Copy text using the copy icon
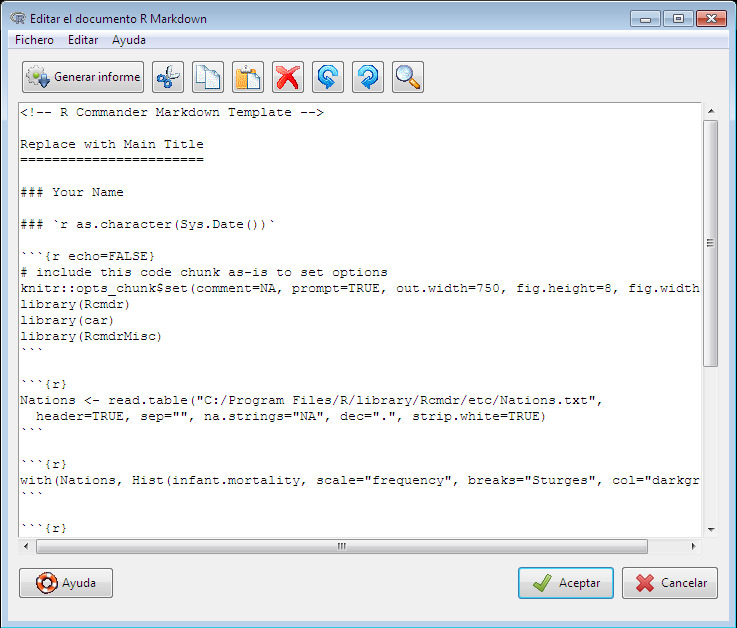Image resolution: width=737 pixels, height=628 pixels. point(208,77)
